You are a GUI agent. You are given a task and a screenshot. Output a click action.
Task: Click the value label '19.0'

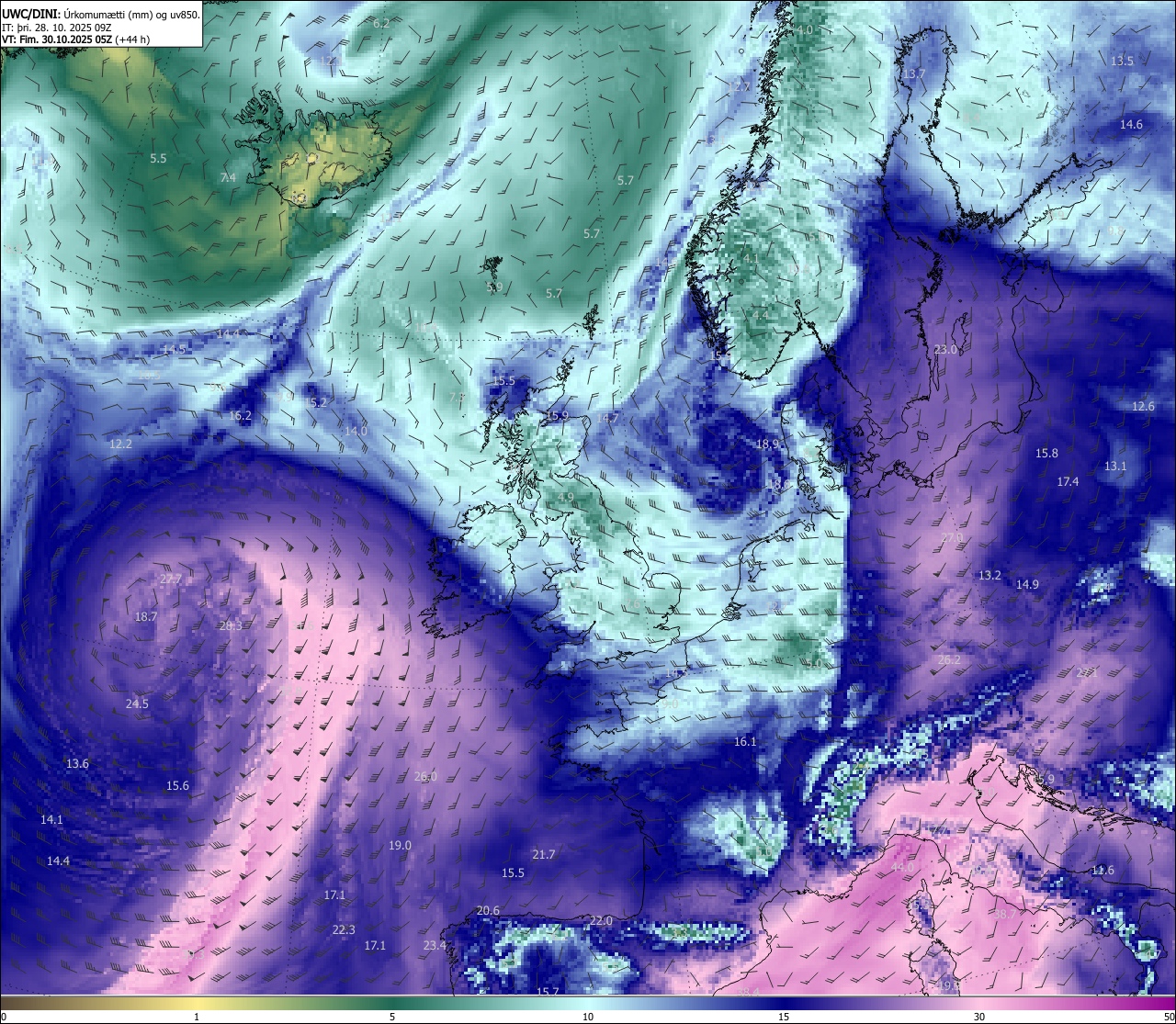(400, 845)
